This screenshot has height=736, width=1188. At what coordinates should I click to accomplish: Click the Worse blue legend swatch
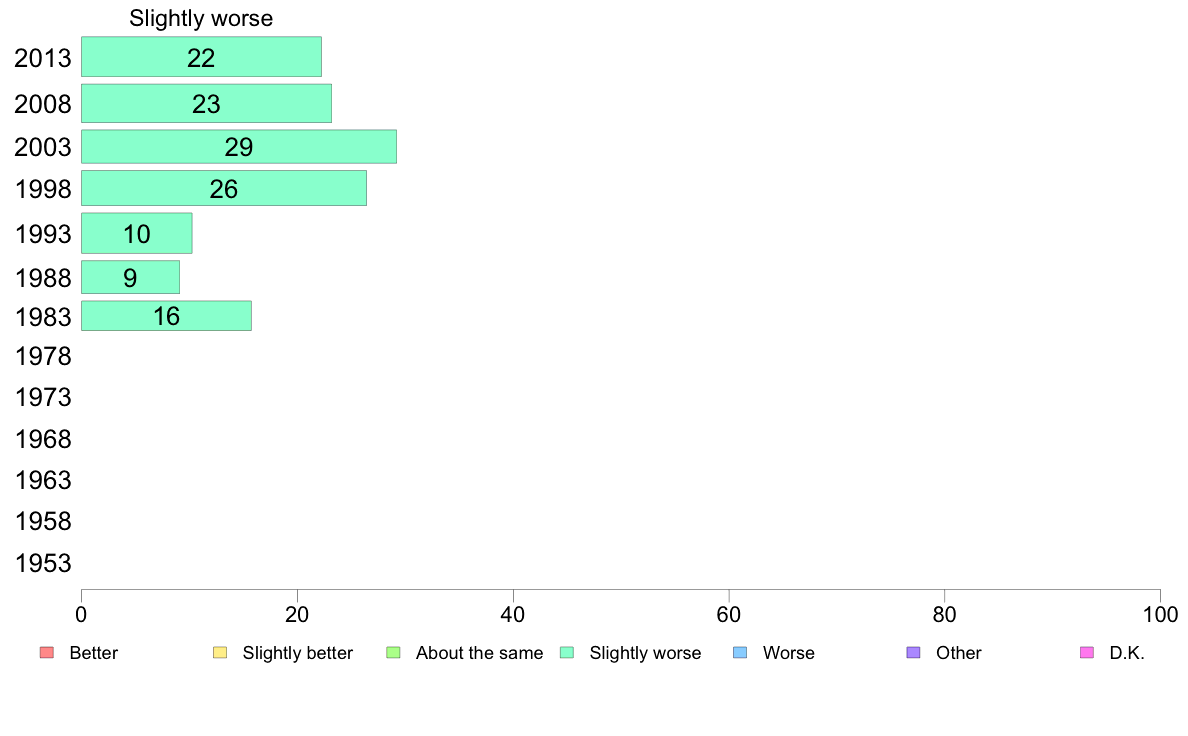740,653
